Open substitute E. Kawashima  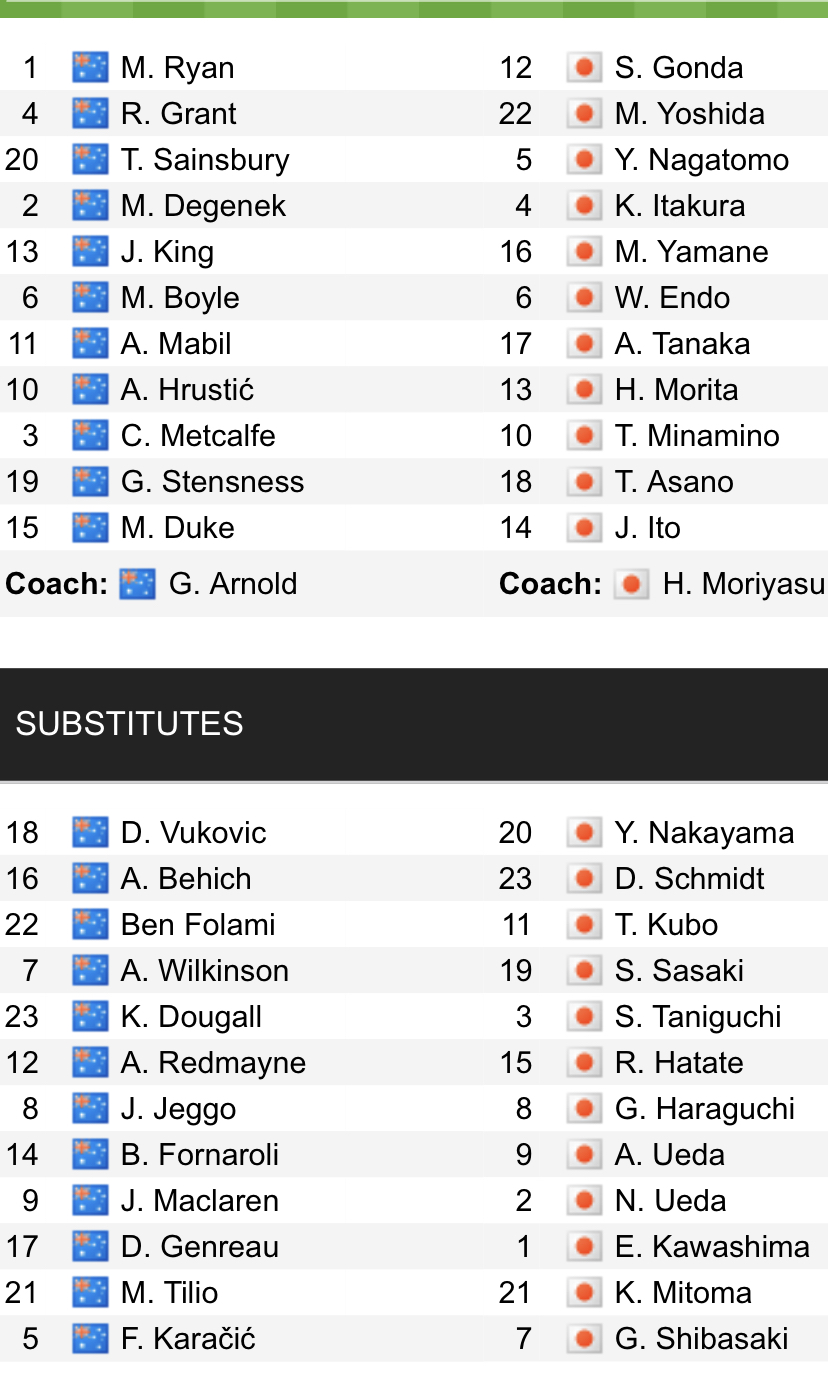711,1247
